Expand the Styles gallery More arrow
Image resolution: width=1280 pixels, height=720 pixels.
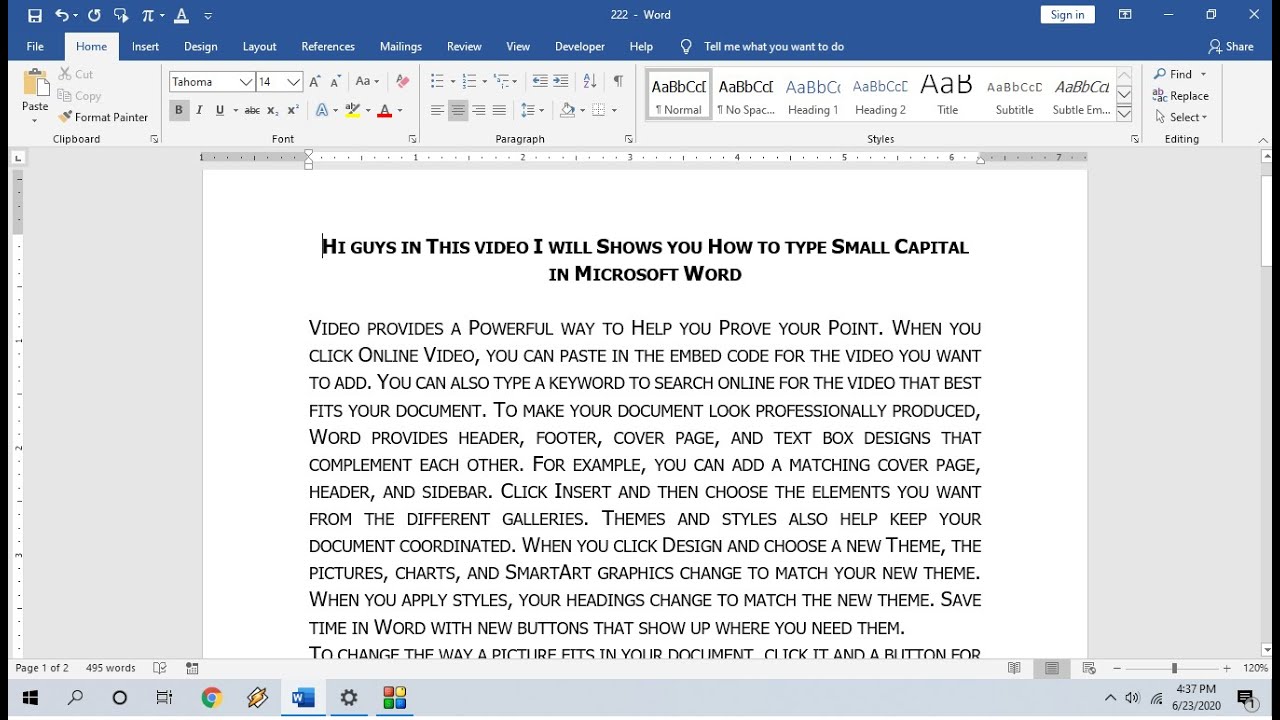point(1124,116)
